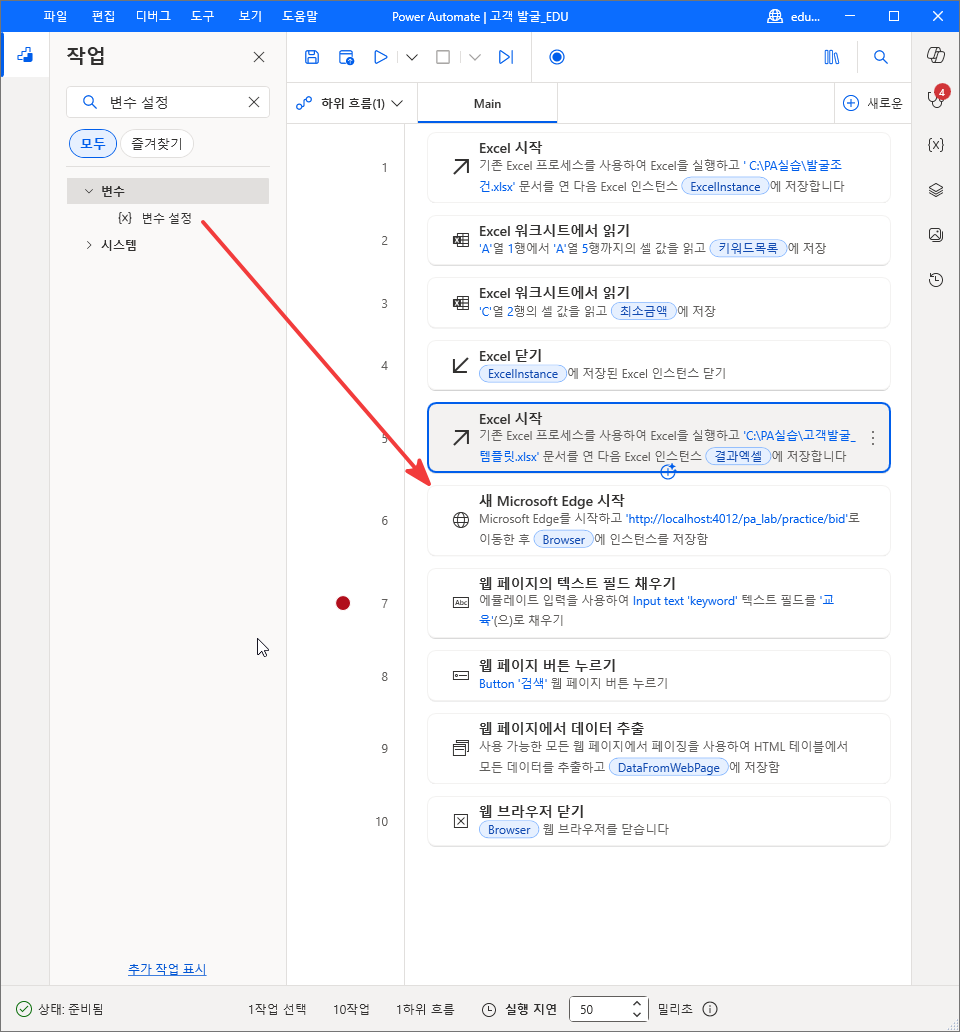Viewport: 960px width, 1032px height.
Task: Open the variables {x} pane in sidebar
Action: [936, 144]
